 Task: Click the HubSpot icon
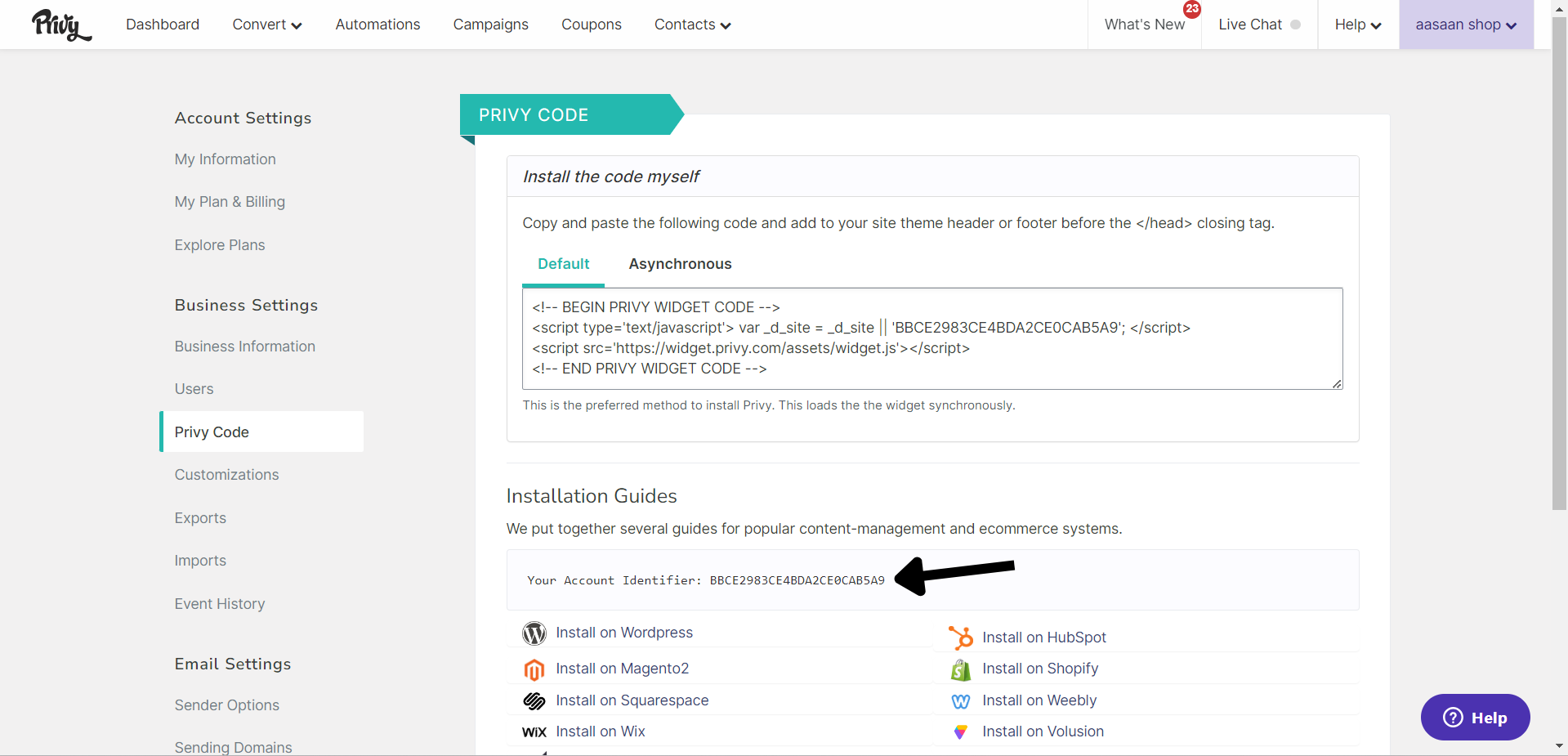(x=961, y=637)
